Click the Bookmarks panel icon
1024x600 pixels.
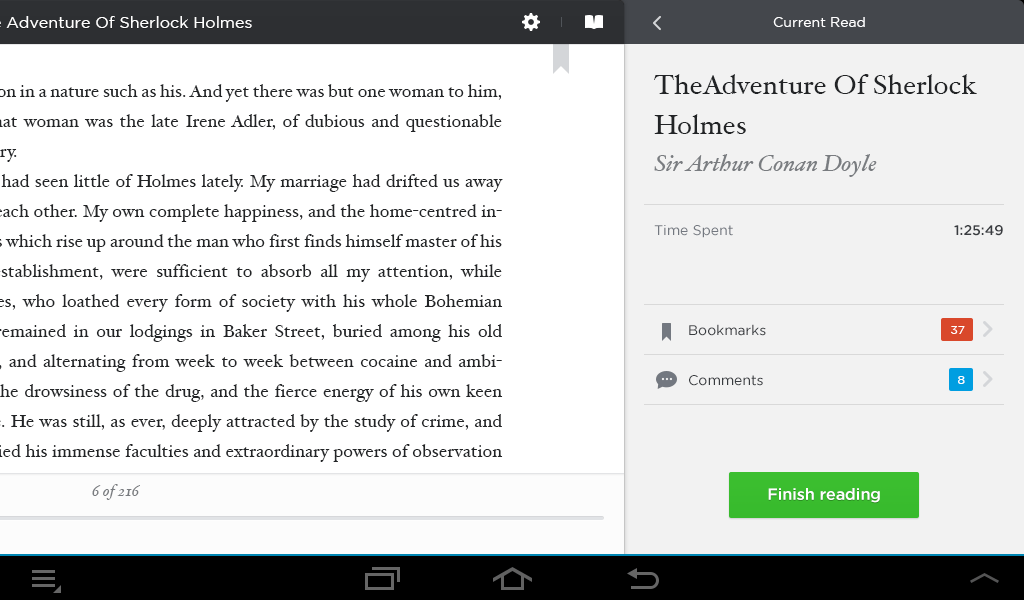(x=664, y=329)
